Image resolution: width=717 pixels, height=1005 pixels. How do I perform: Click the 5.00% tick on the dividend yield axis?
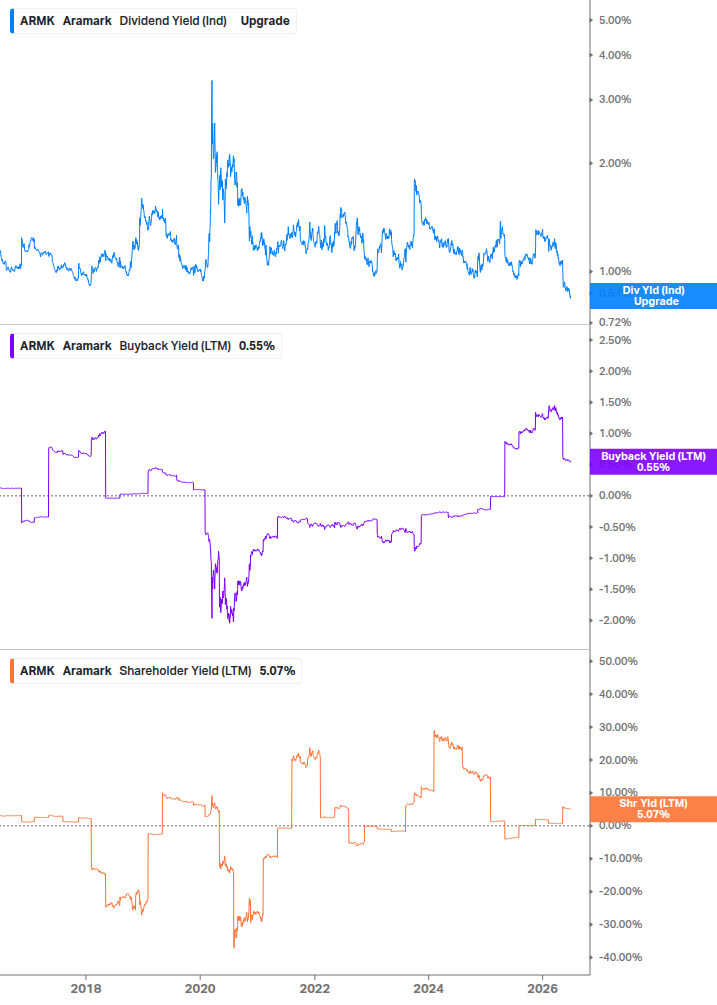click(614, 21)
